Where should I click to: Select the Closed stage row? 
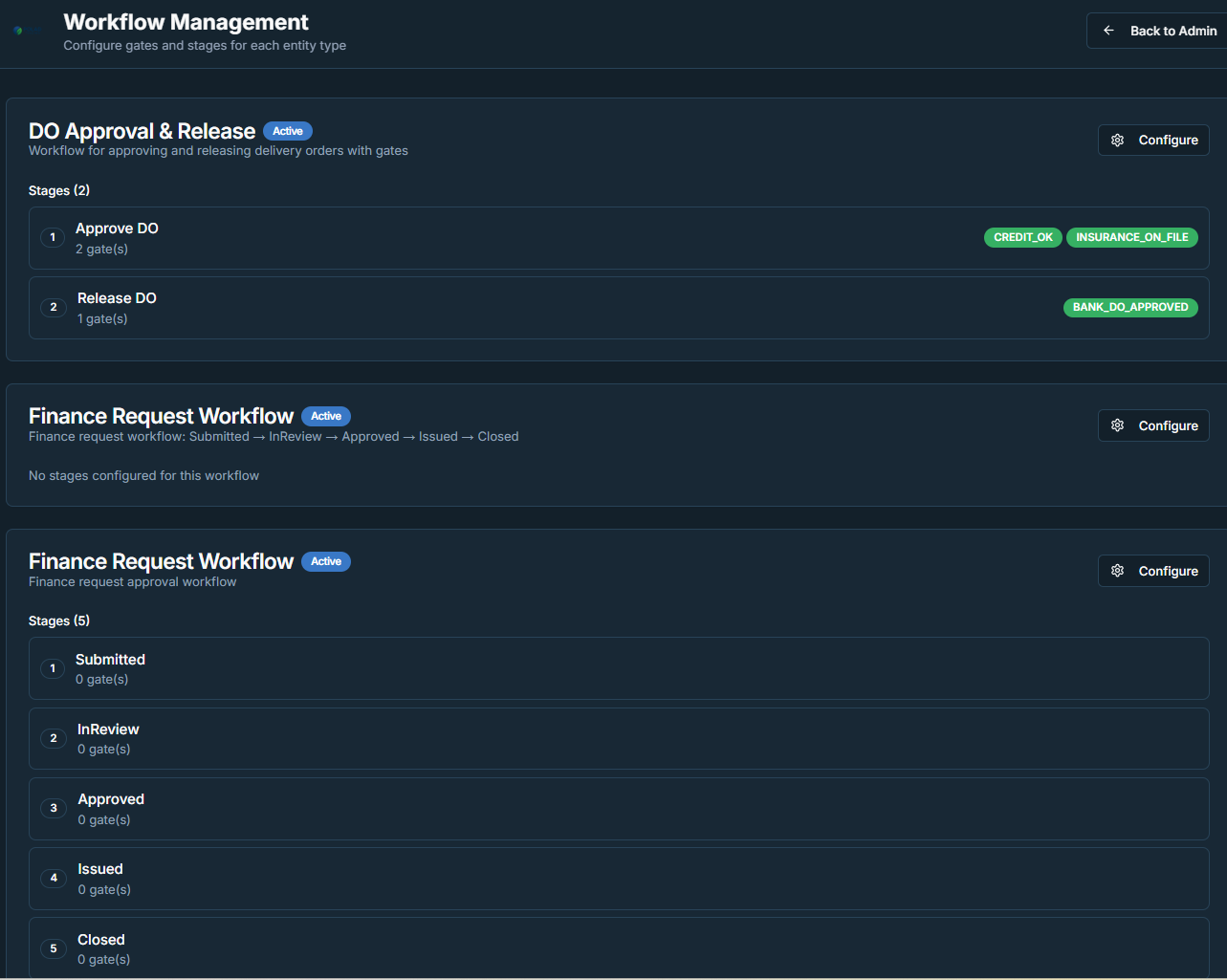point(619,947)
